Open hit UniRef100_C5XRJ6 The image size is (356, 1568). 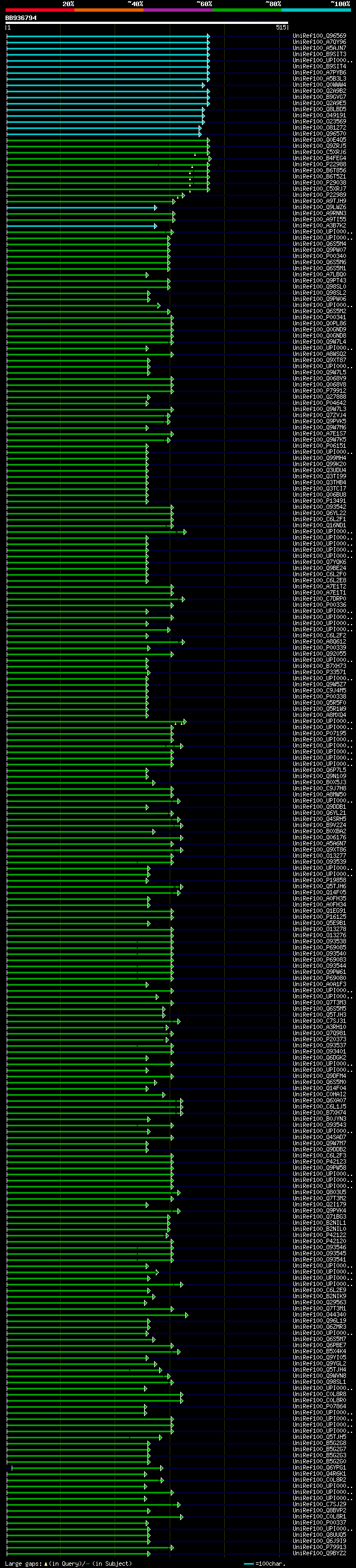coord(319,152)
